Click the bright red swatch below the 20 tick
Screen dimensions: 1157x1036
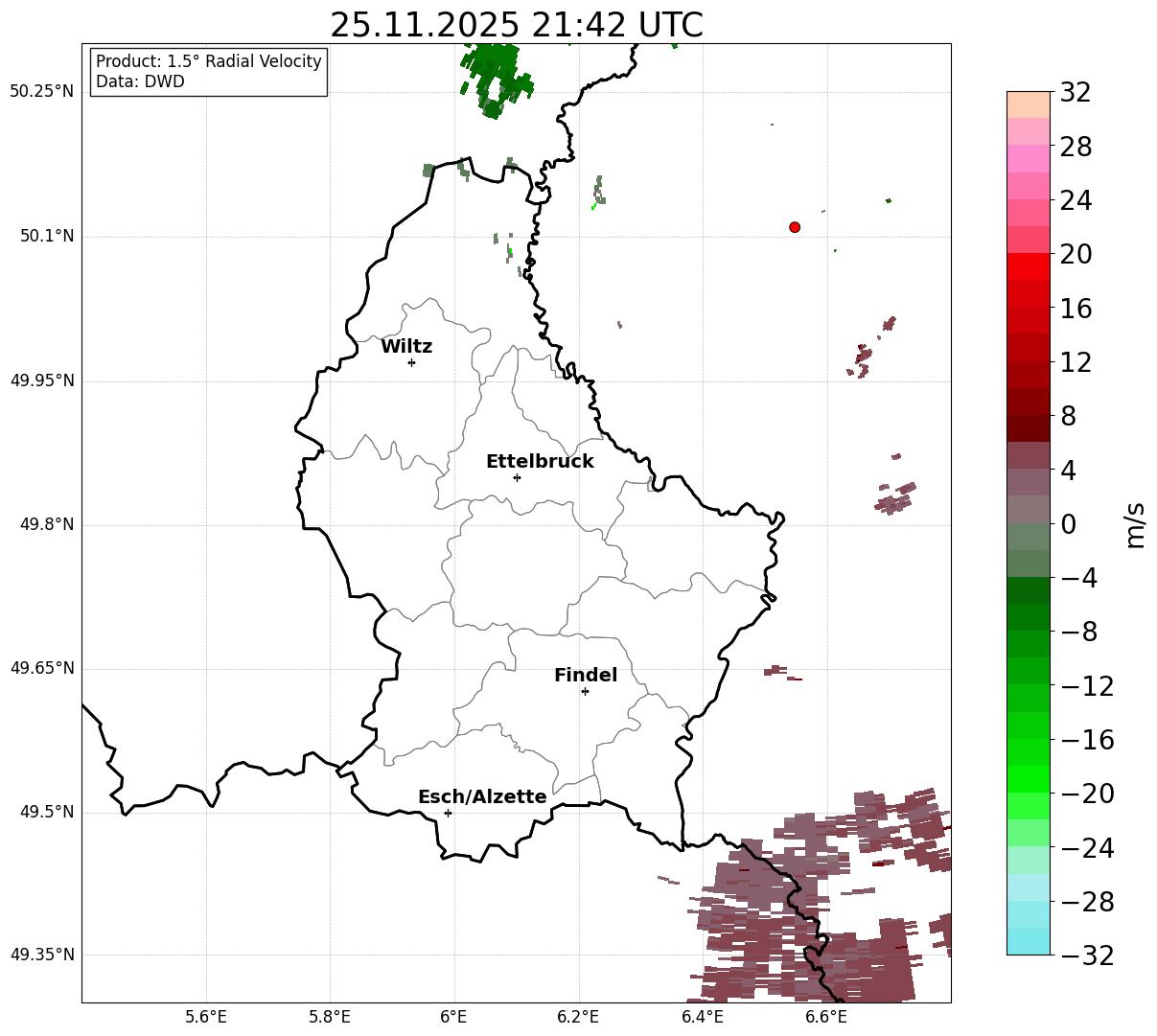(1029, 266)
